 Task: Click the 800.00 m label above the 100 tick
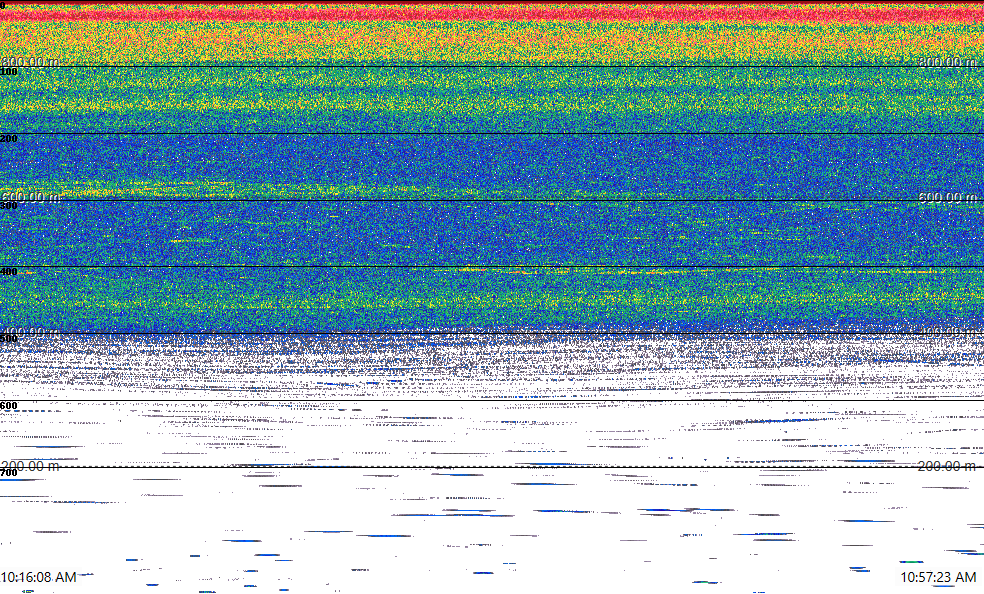click(x=31, y=61)
